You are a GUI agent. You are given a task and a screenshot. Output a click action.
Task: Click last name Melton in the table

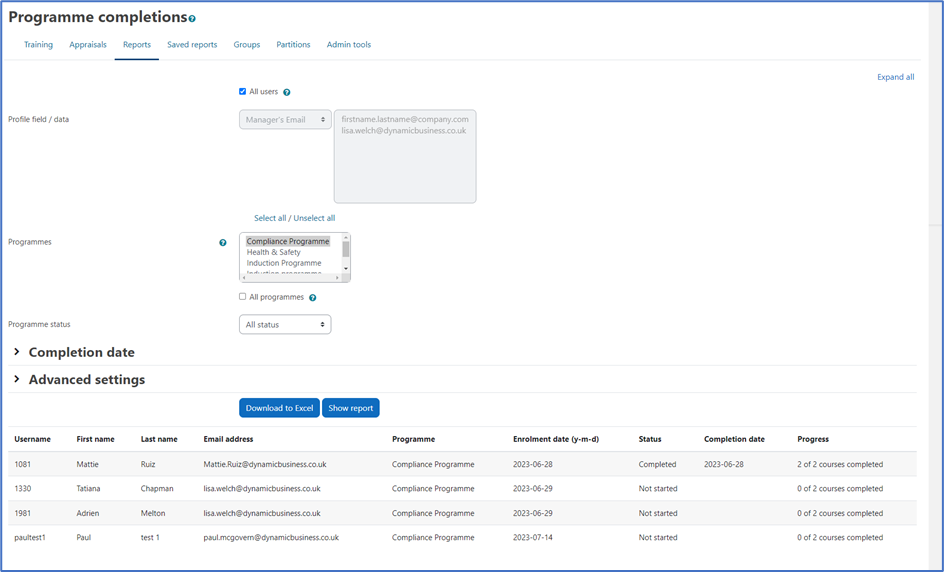click(x=153, y=514)
